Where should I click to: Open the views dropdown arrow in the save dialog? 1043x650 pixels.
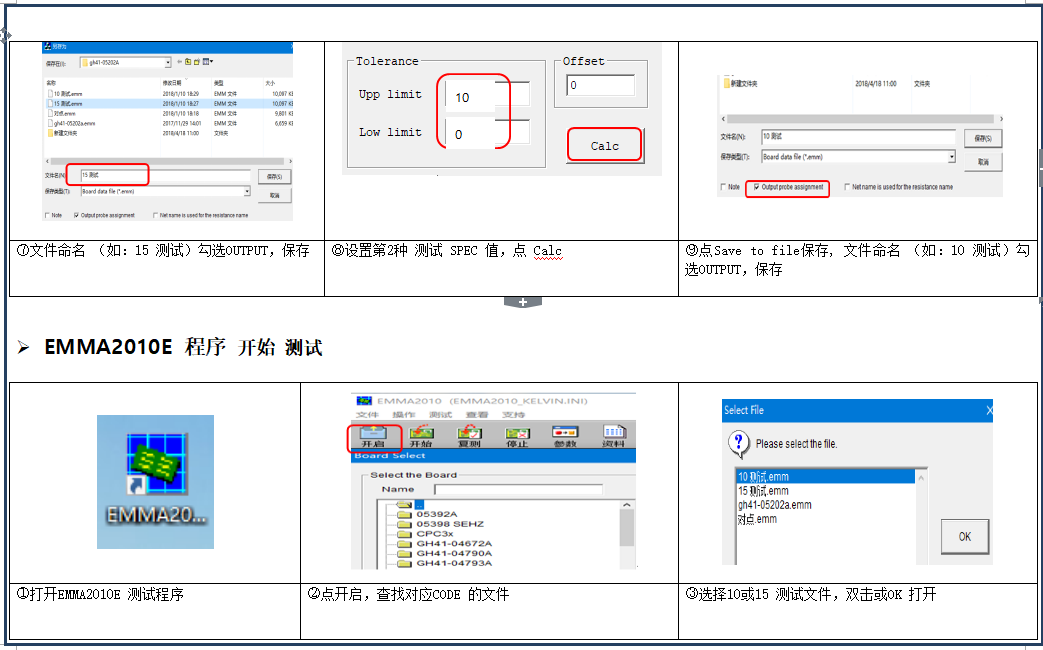(211, 62)
